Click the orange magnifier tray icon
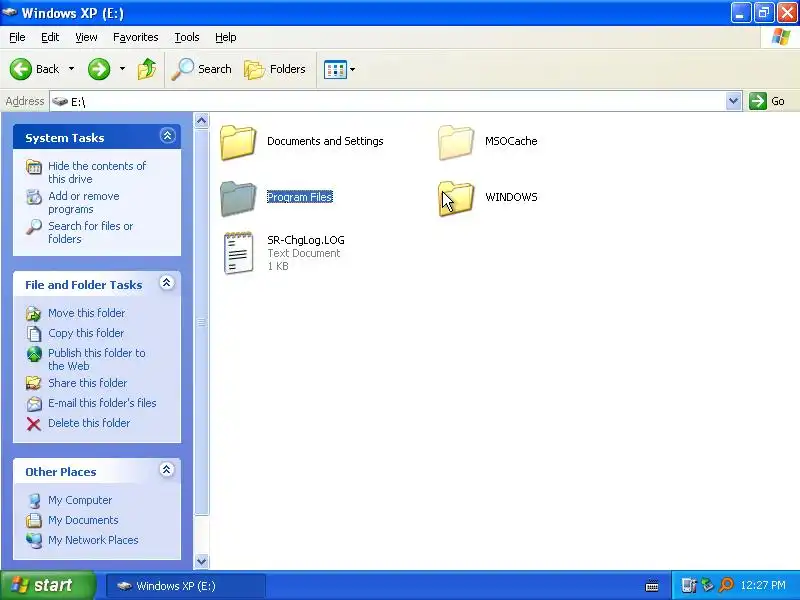 click(x=726, y=585)
